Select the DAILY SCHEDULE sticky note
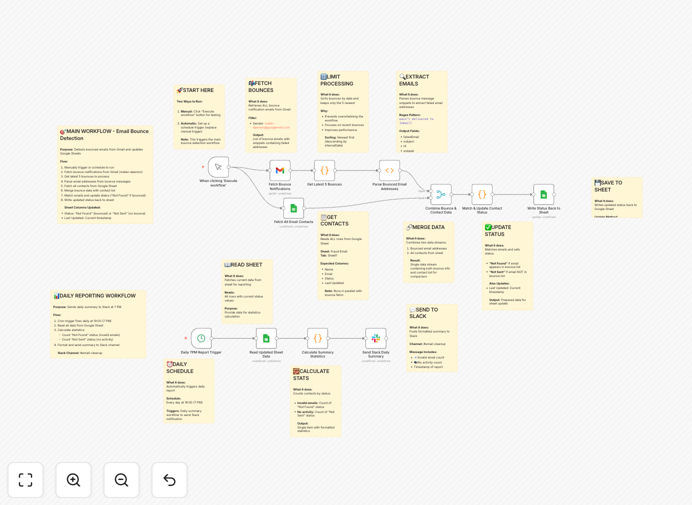 pyautogui.click(x=189, y=391)
